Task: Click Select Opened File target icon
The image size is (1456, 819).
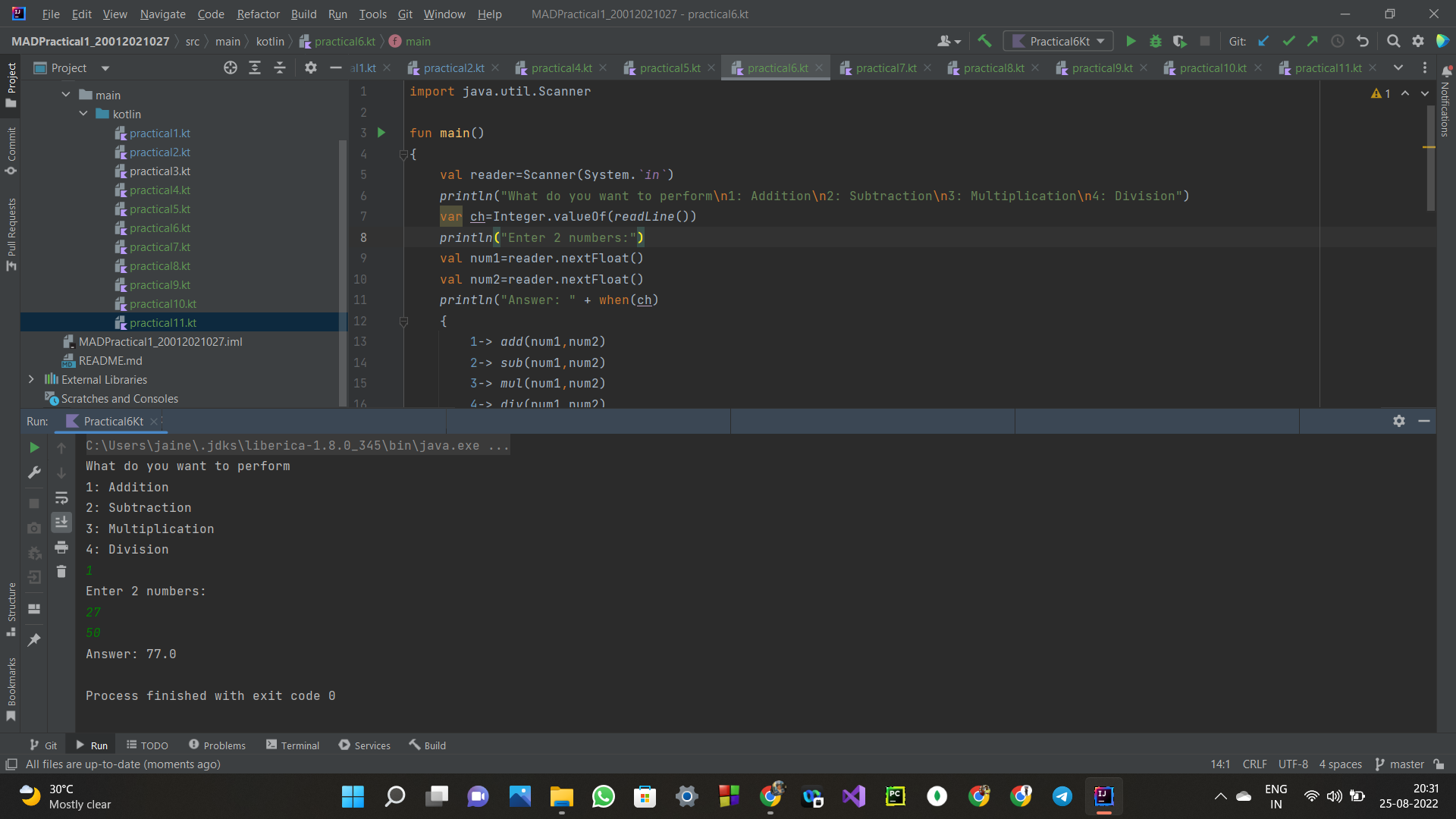Action: pyautogui.click(x=231, y=67)
